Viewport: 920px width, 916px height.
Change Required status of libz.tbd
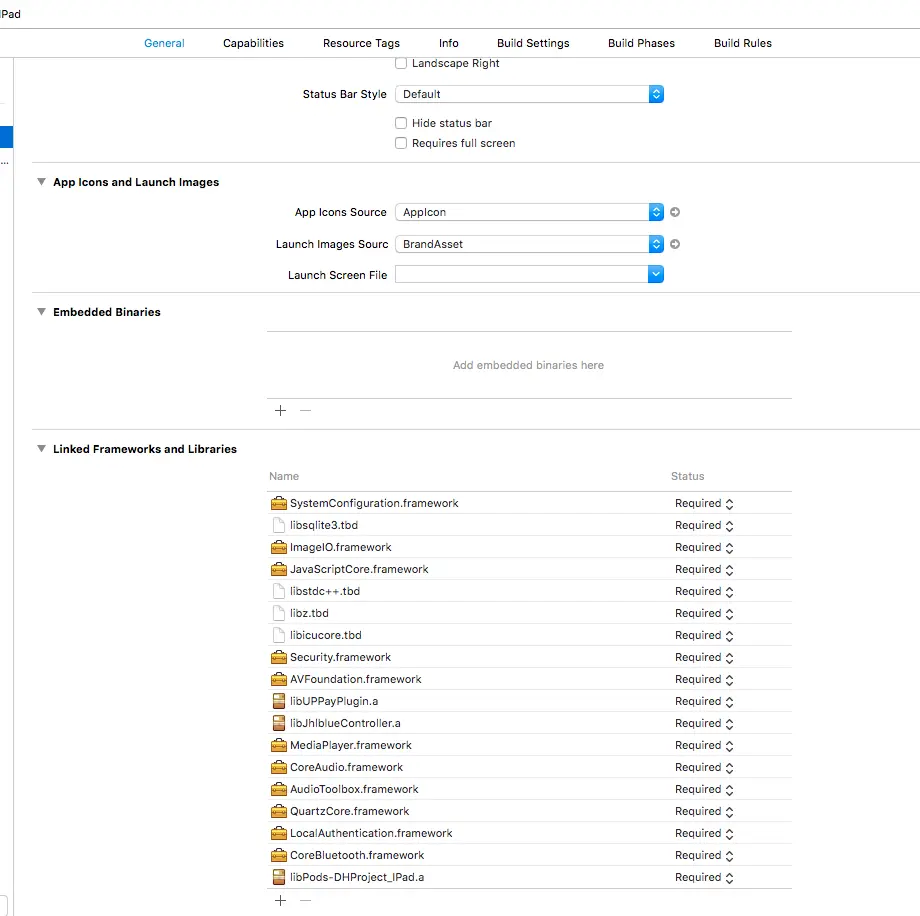pos(704,613)
